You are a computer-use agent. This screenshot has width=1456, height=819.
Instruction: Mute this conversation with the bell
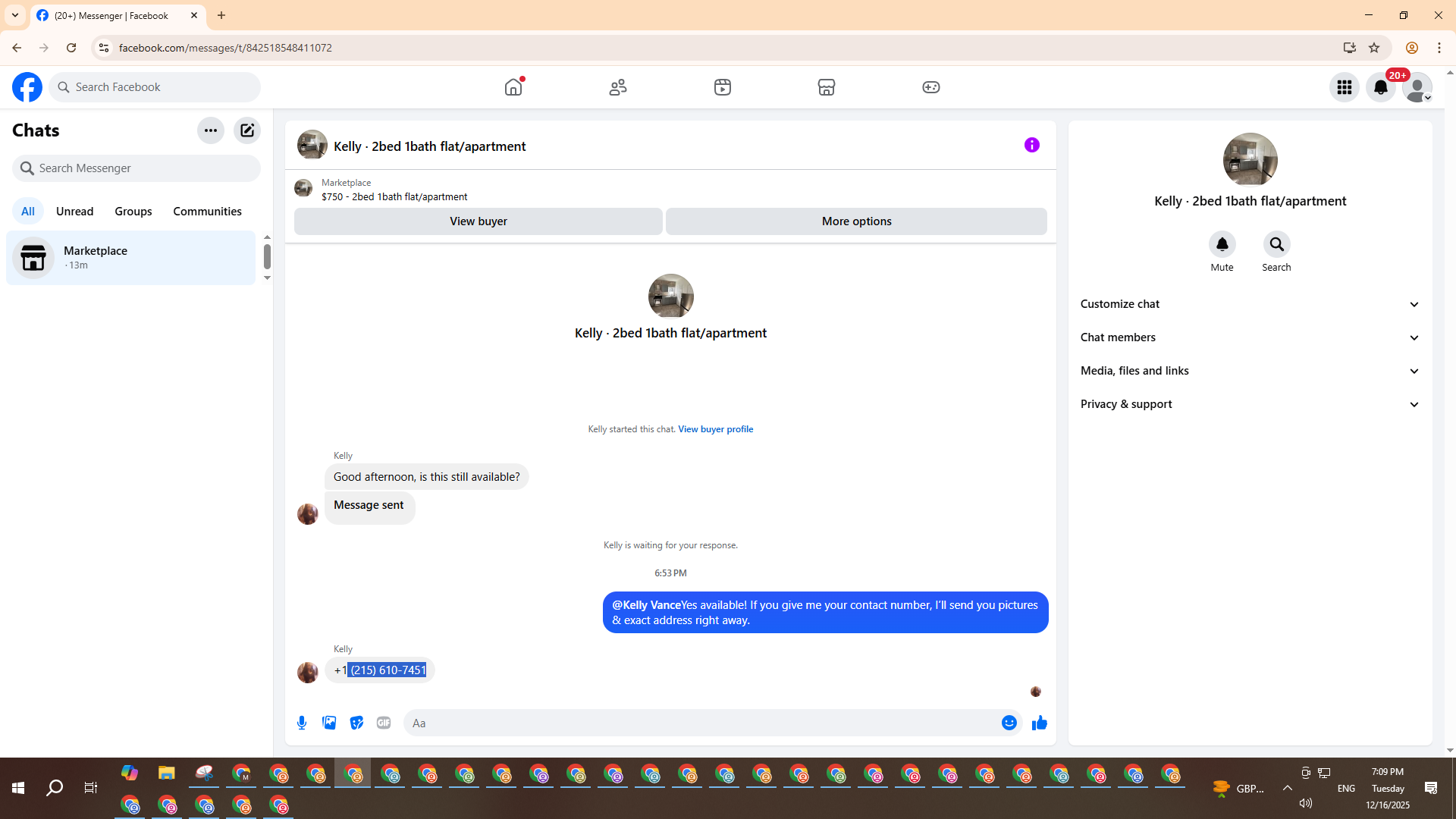(1222, 244)
